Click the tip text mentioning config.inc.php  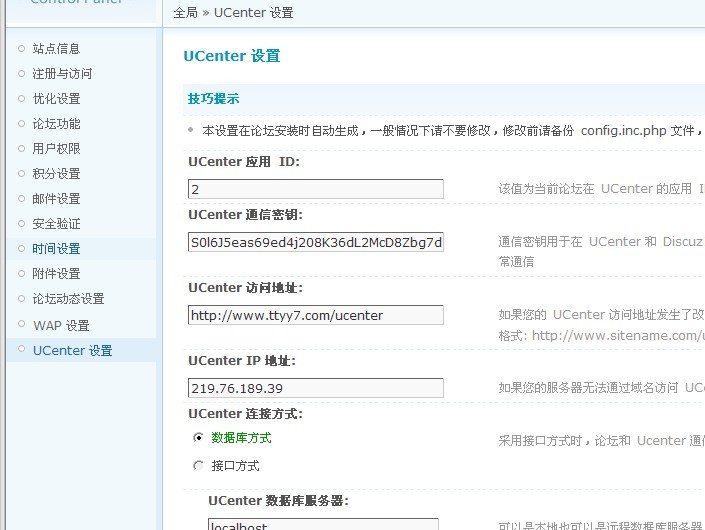(x=452, y=131)
